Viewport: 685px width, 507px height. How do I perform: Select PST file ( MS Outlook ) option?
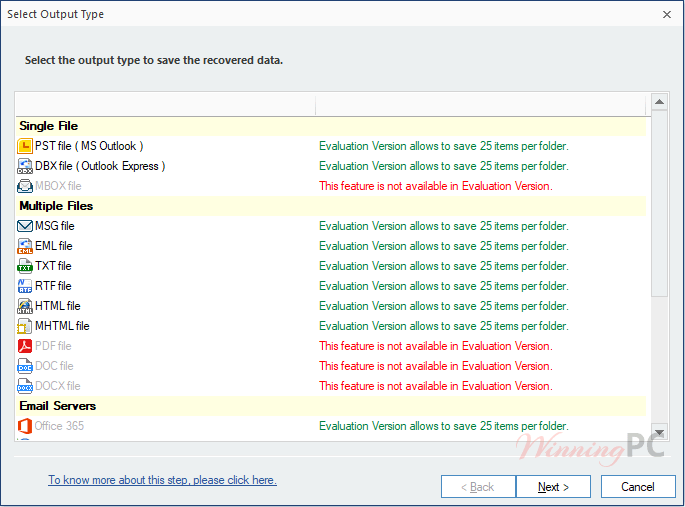(x=89, y=146)
